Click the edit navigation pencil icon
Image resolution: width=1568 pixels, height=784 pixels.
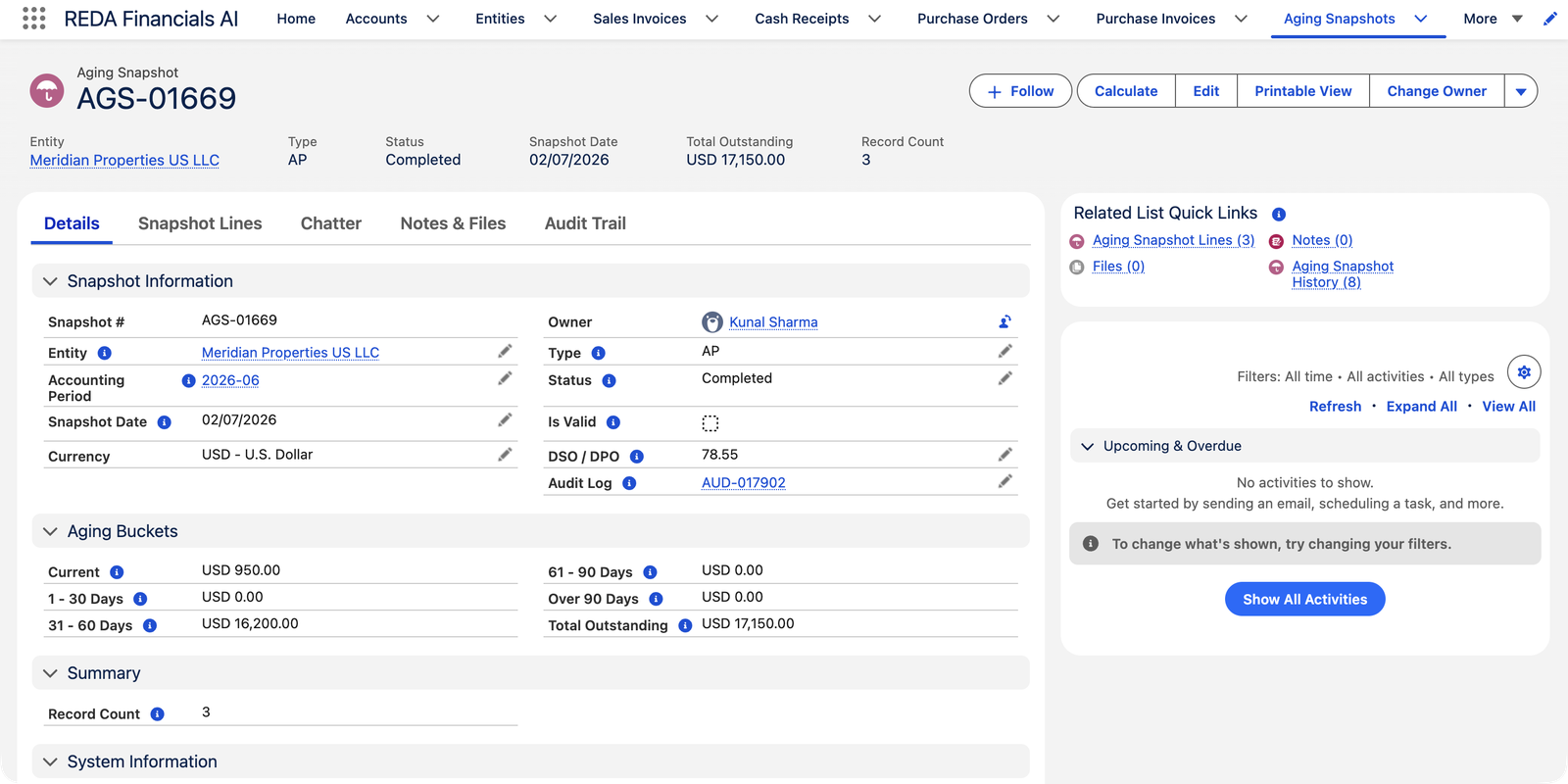click(x=1549, y=19)
